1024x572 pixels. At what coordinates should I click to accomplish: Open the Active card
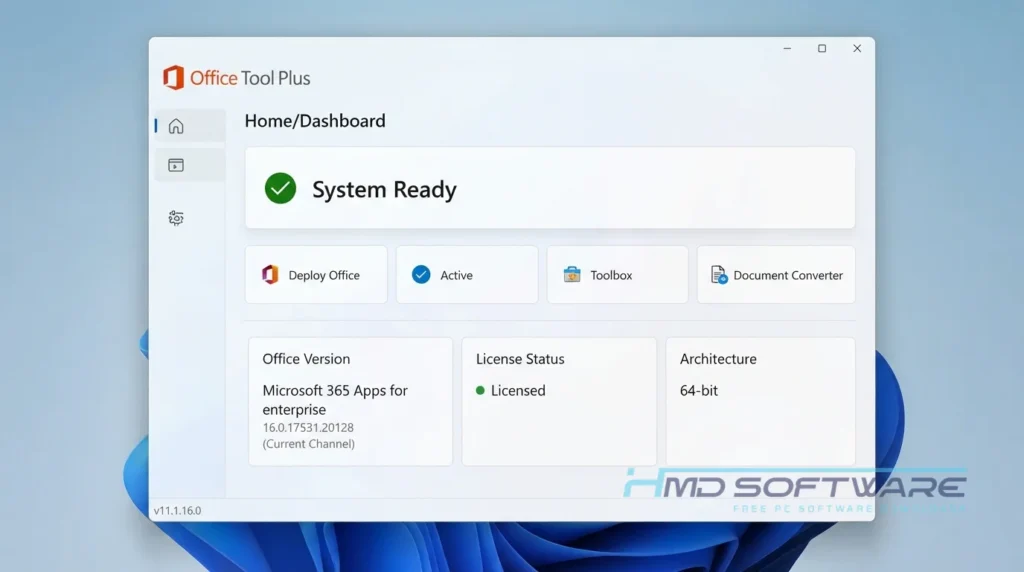[467, 274]
